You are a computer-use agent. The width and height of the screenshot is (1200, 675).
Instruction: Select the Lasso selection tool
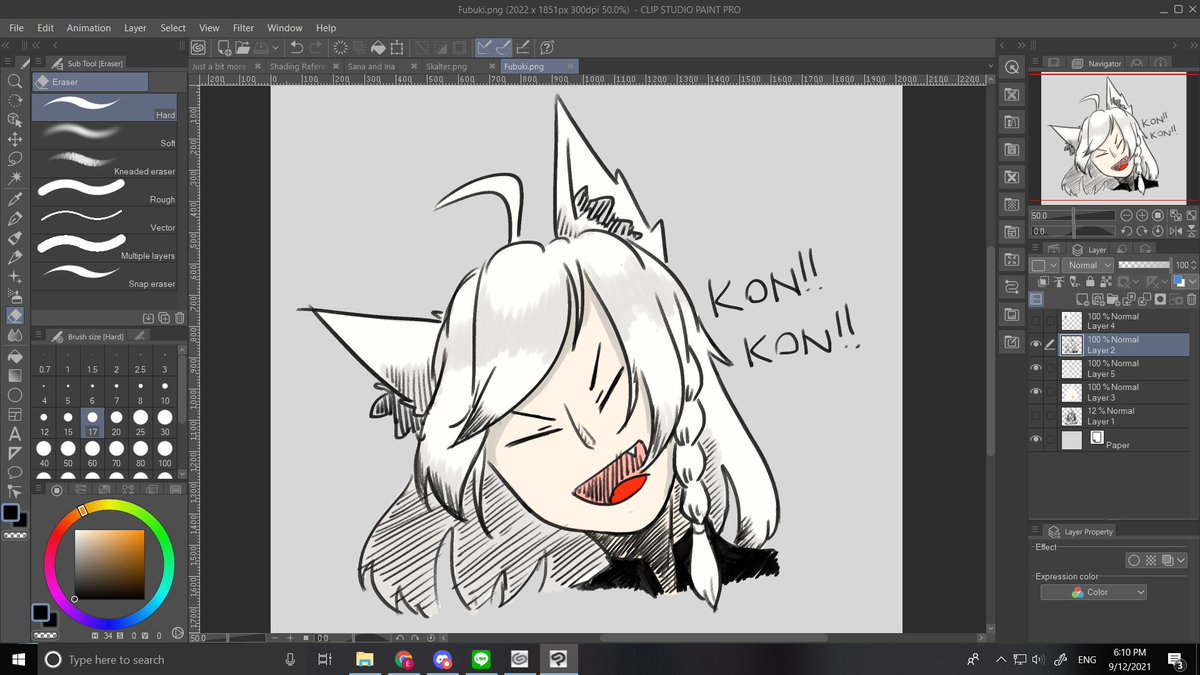click(x=14, y=159)
